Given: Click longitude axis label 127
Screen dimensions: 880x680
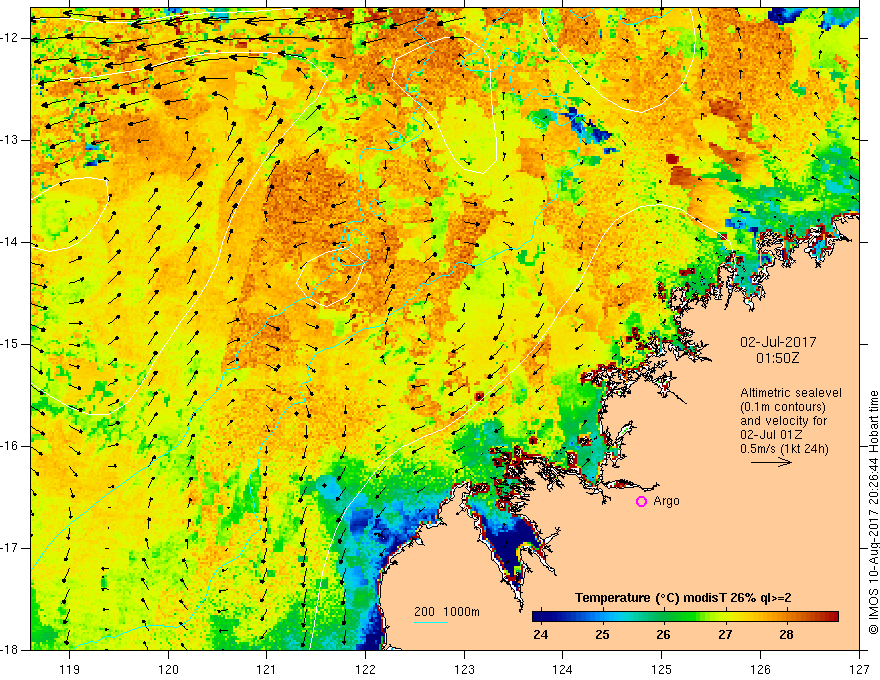Looking at the screenshot, I should point(859,668).
